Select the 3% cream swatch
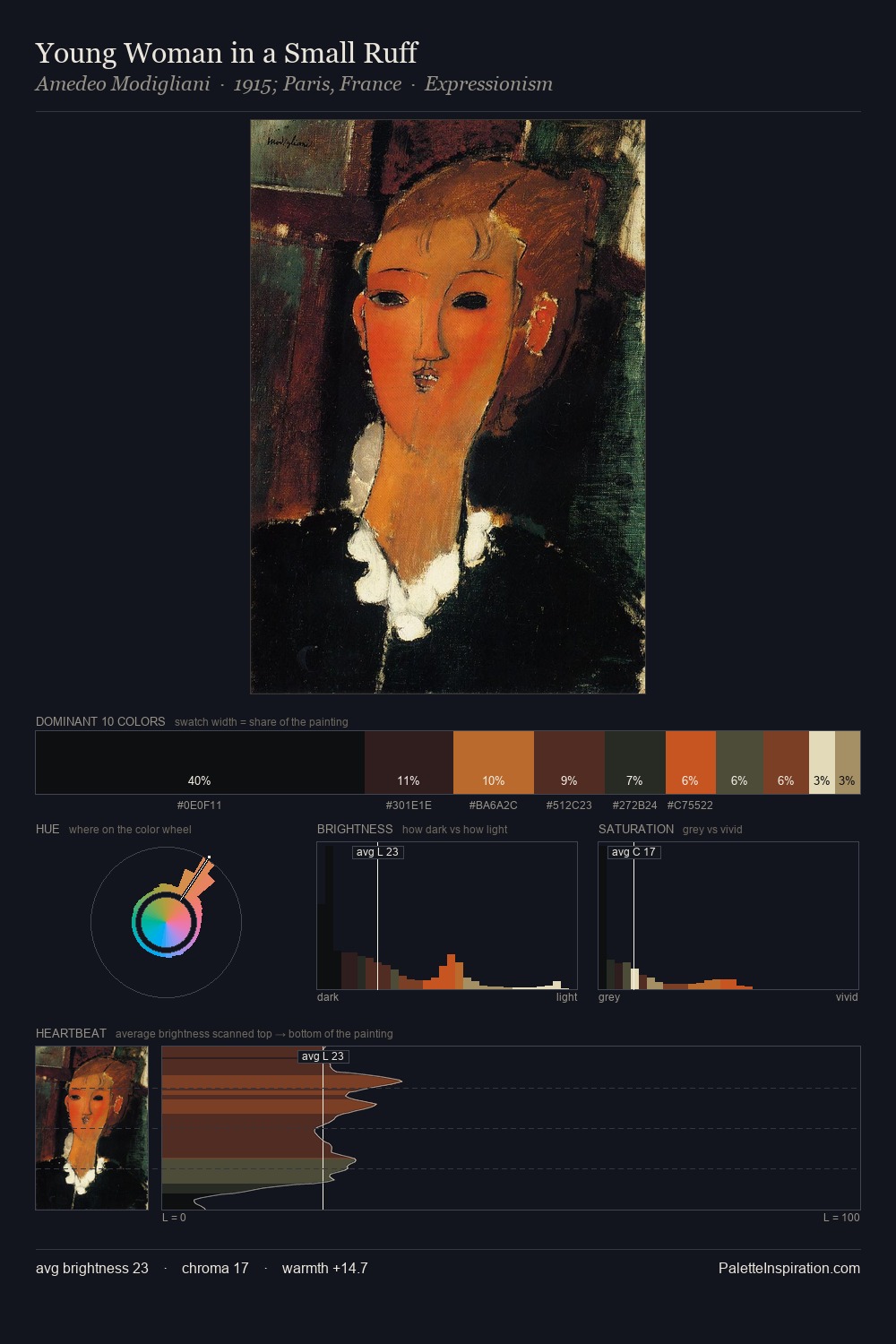This screenshot has width=896, height=1344. [822, 762]
